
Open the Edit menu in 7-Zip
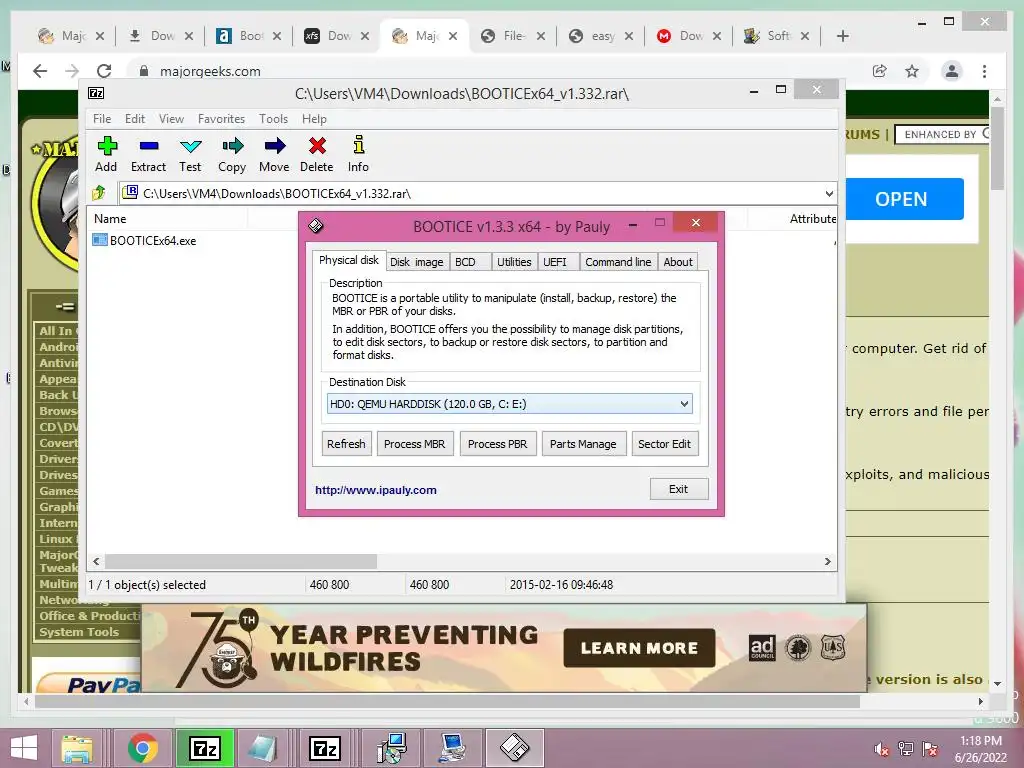[x=135, y=119]
